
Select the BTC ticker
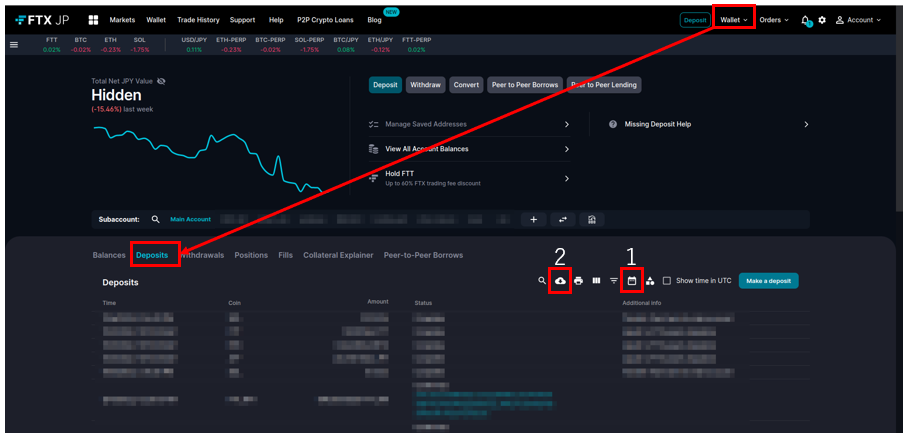pyautogui.click(x=81, y=45)
